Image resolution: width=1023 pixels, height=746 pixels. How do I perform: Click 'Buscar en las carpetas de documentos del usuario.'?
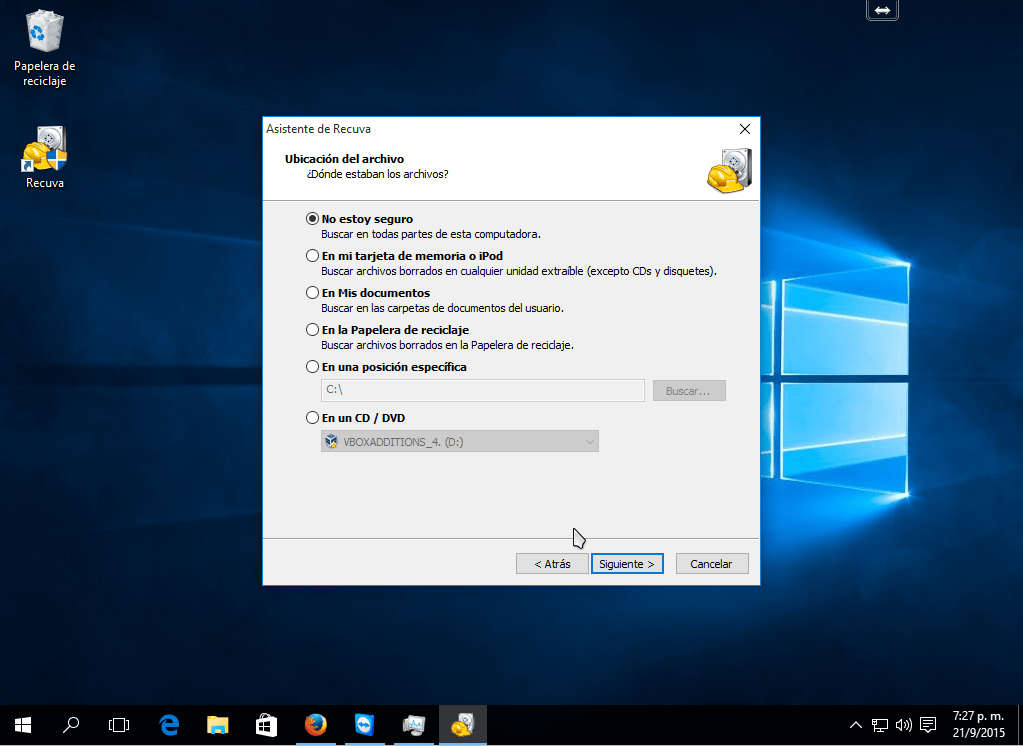[x=442, y=308]
